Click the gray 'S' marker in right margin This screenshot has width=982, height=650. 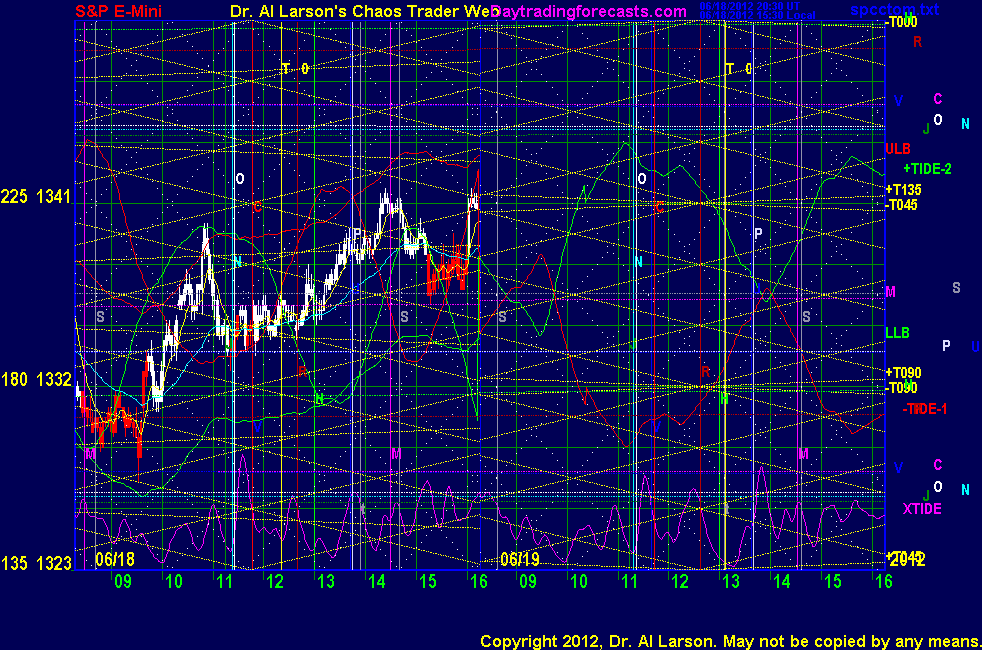pos(956,287)
